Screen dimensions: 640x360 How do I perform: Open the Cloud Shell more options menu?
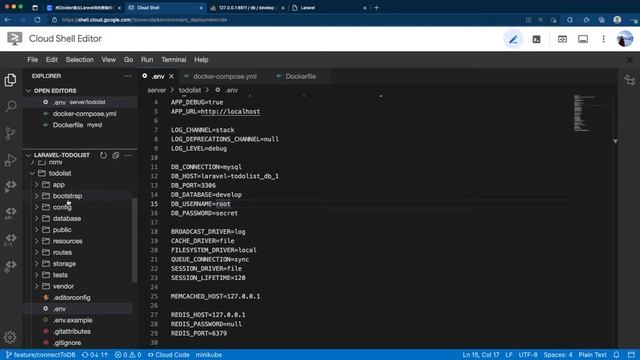pos(603,39)
